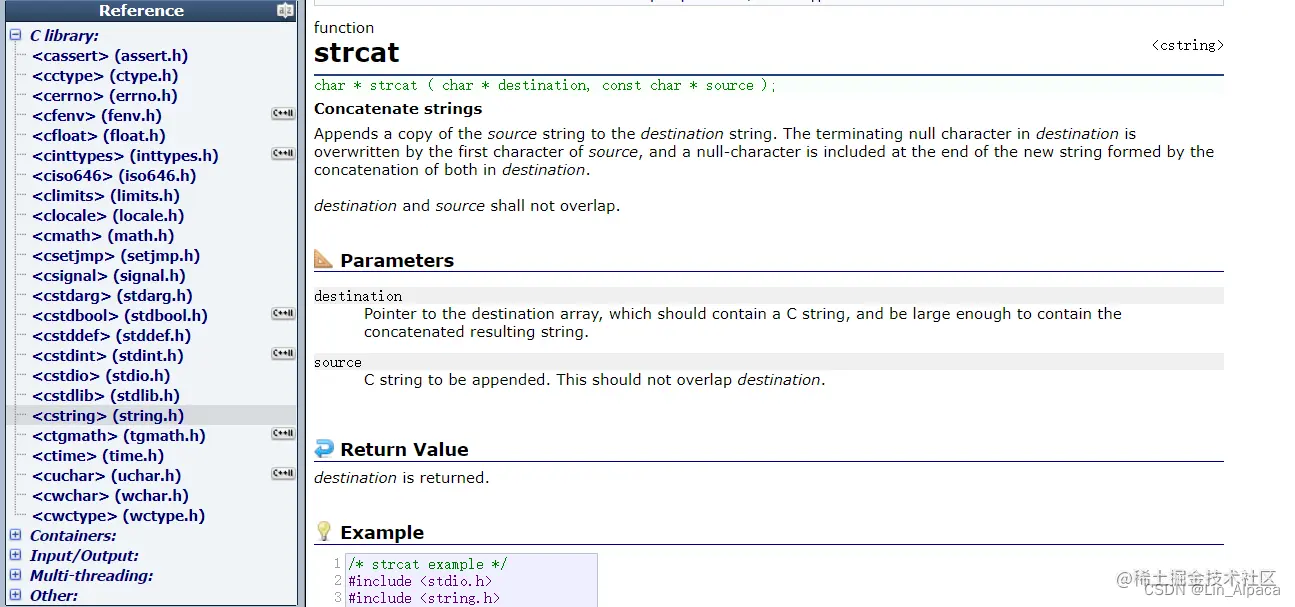Click the 'Reference' panel title

(141, 10)
